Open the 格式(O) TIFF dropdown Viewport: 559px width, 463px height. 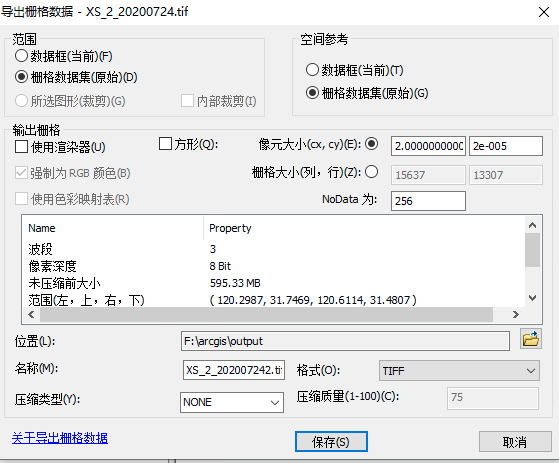coord(459,371)
